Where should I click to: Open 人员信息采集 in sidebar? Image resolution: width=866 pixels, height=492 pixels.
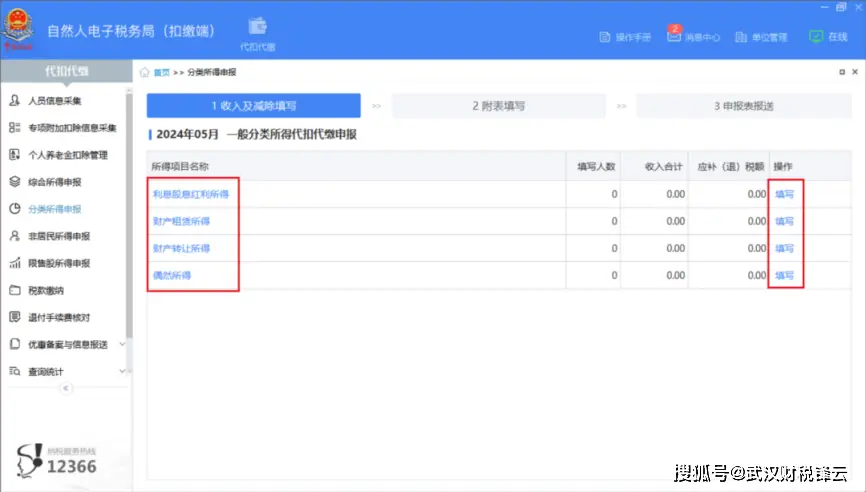tap(54, 101)
